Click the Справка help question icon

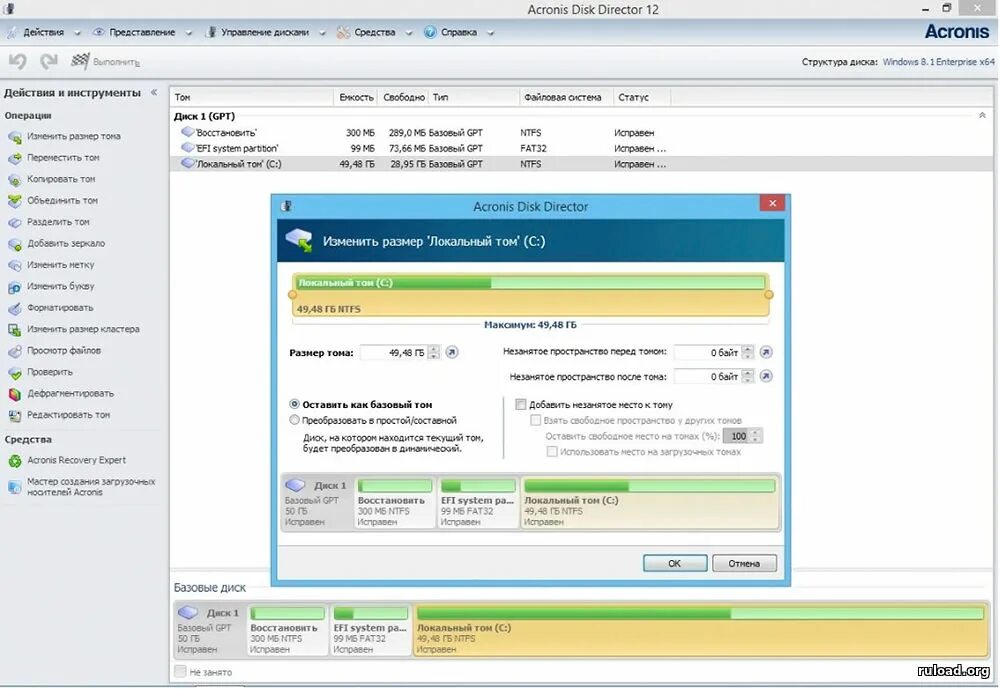[x=430, y=32]
